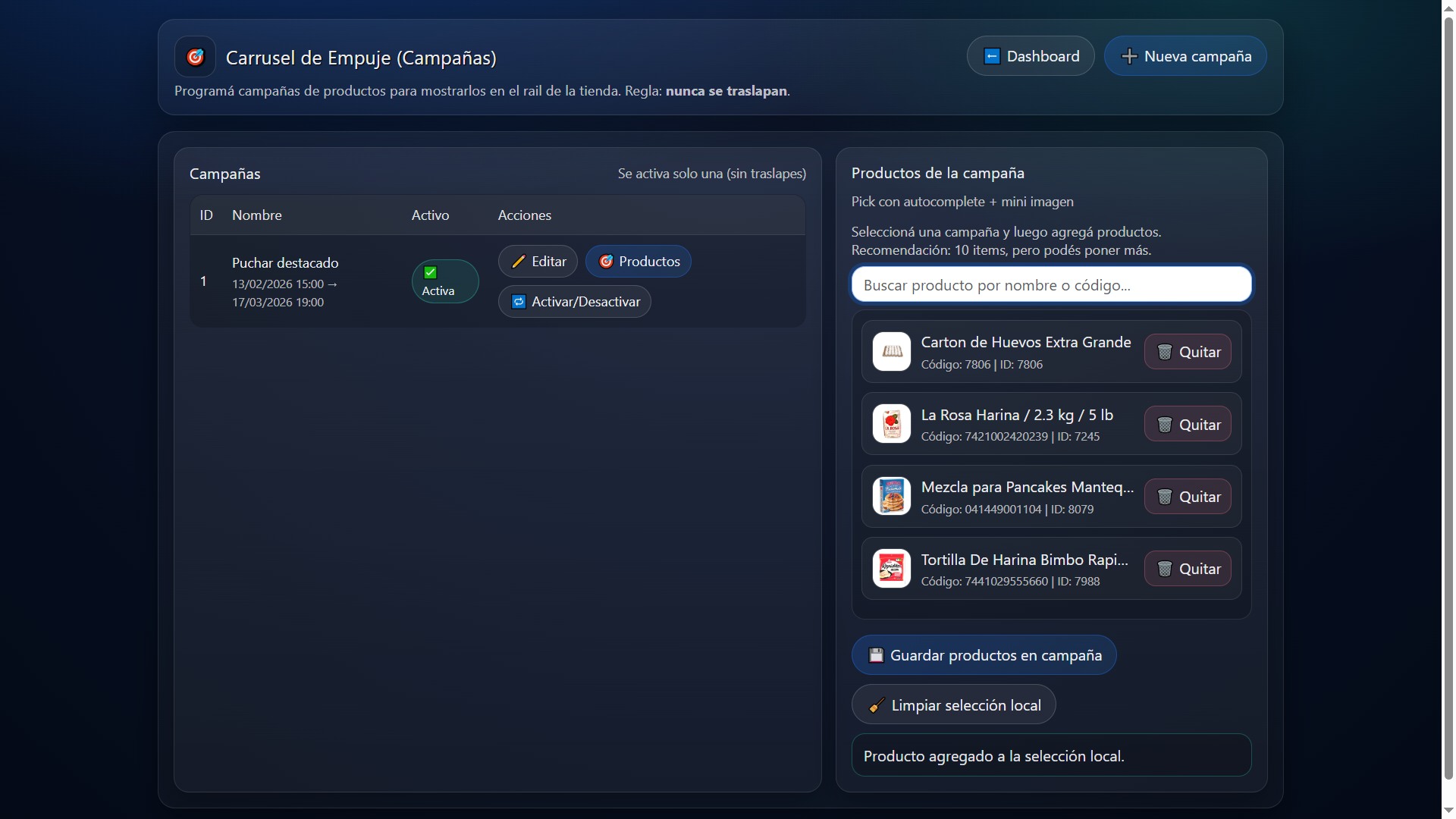
Task: Click the target logo icon beside the page title
Action: [195, 57]
